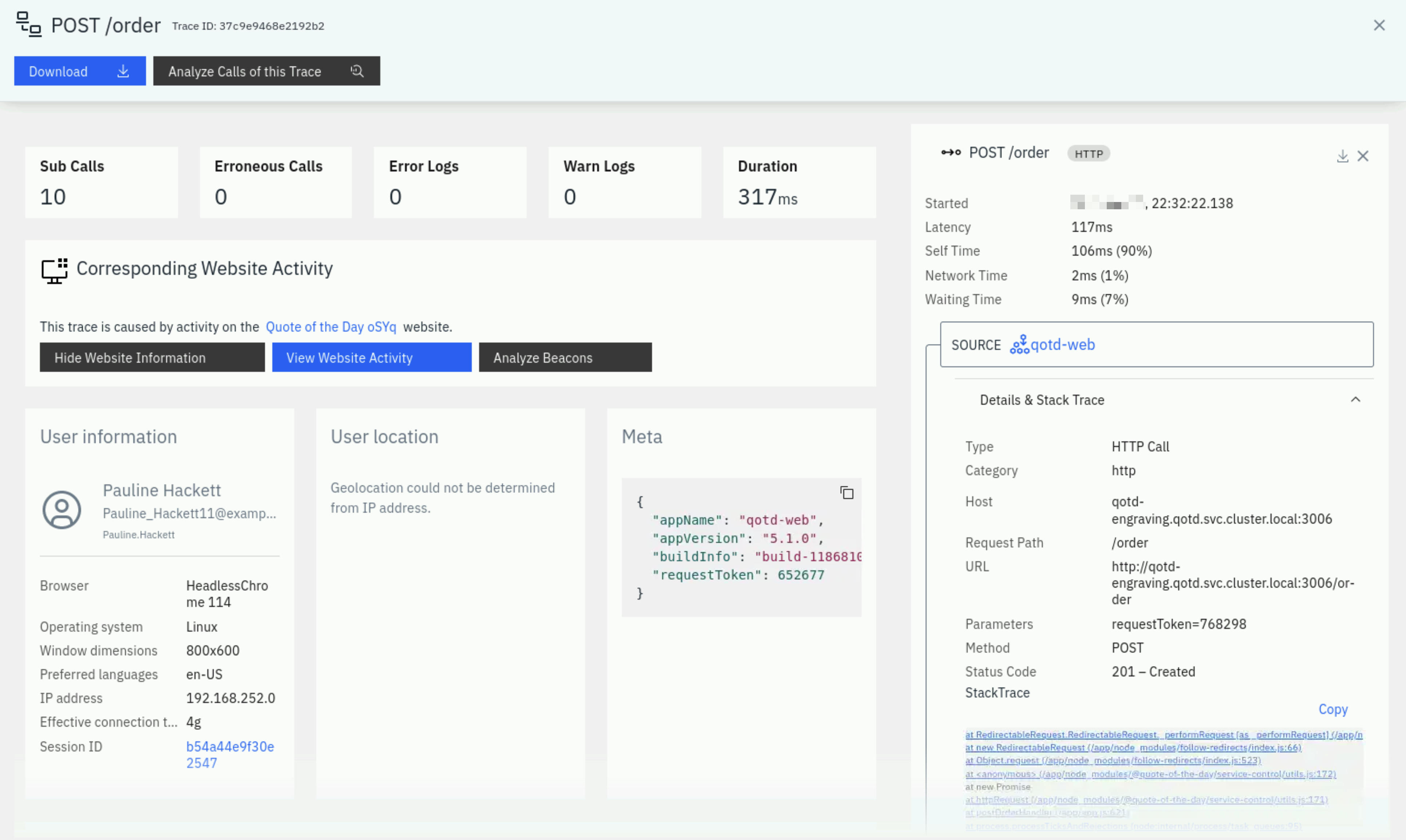Click the Latency value 117ms
This screenshot has width=1406, height=840.
[1091, 227]
